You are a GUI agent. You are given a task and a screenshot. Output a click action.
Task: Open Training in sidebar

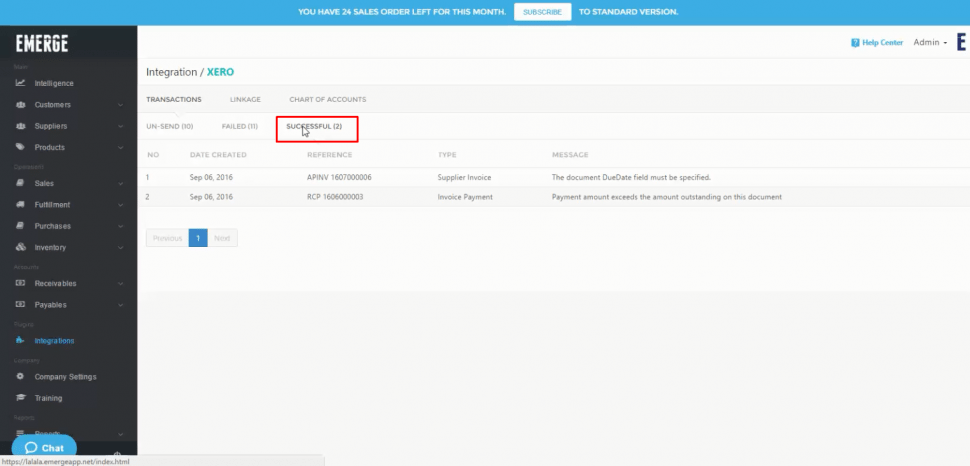[48, 398]
